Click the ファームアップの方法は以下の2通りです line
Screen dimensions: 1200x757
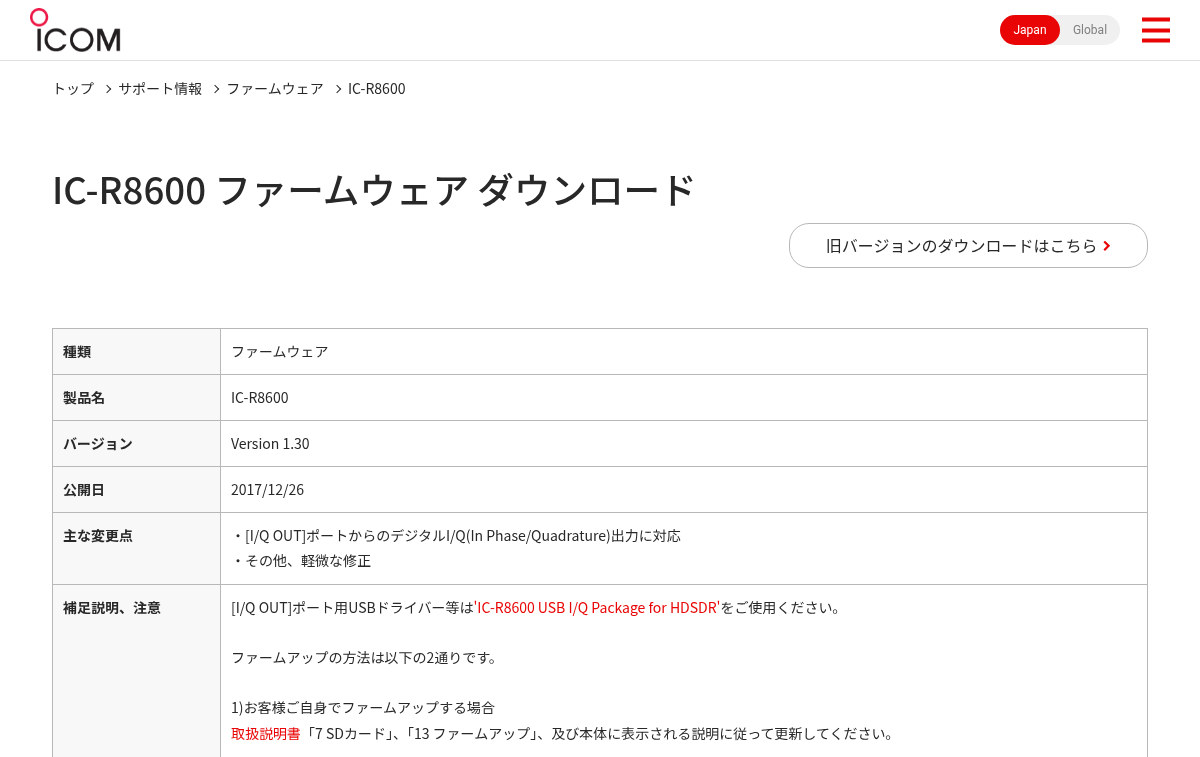pyautogui.click(x=365, y=657)
